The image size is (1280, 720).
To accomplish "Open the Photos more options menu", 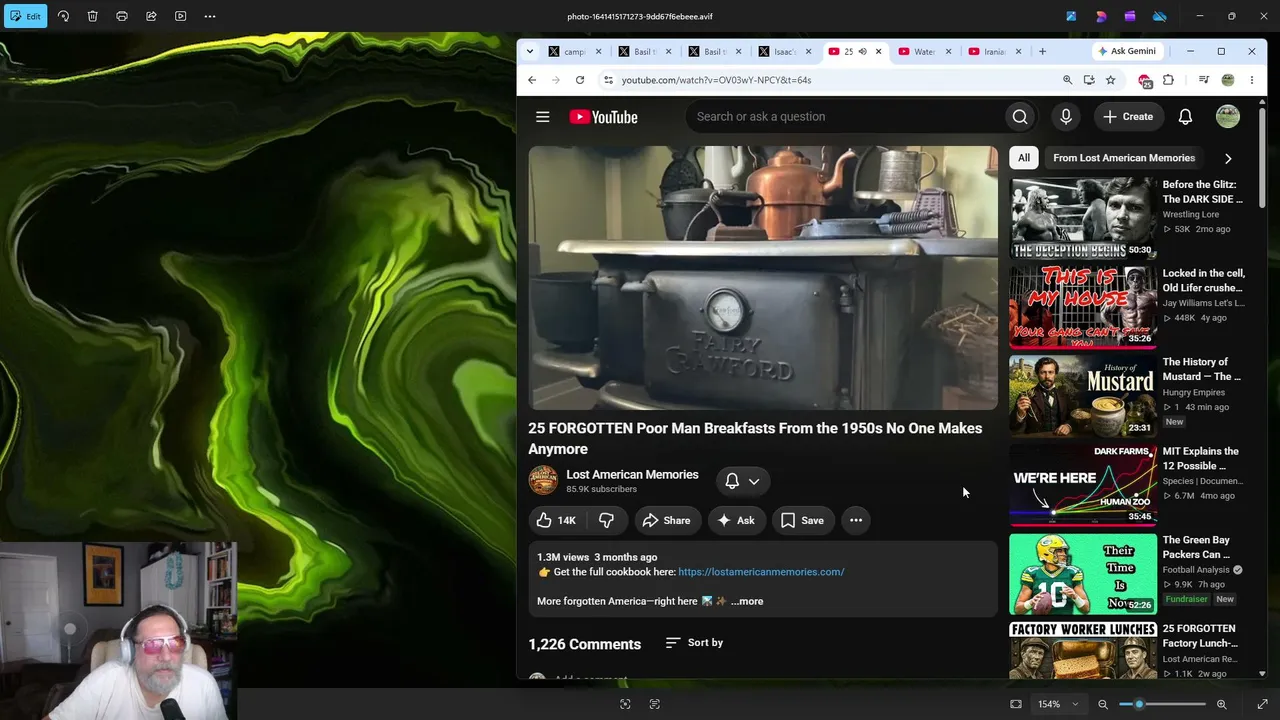I will pyautogui.click(x=209, y=16).
